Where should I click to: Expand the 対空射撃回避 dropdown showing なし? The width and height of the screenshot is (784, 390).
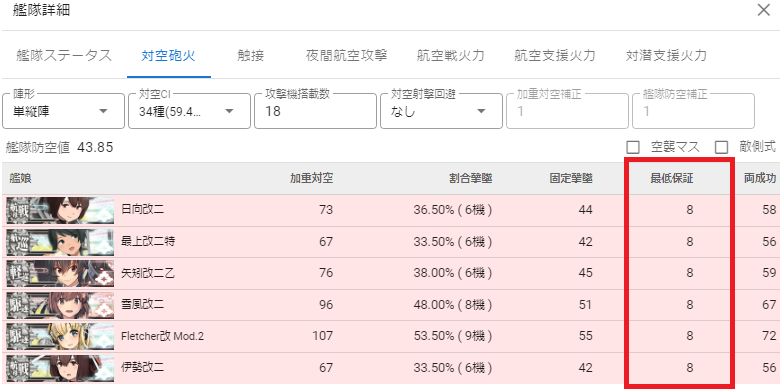click(x=442, y=111)
